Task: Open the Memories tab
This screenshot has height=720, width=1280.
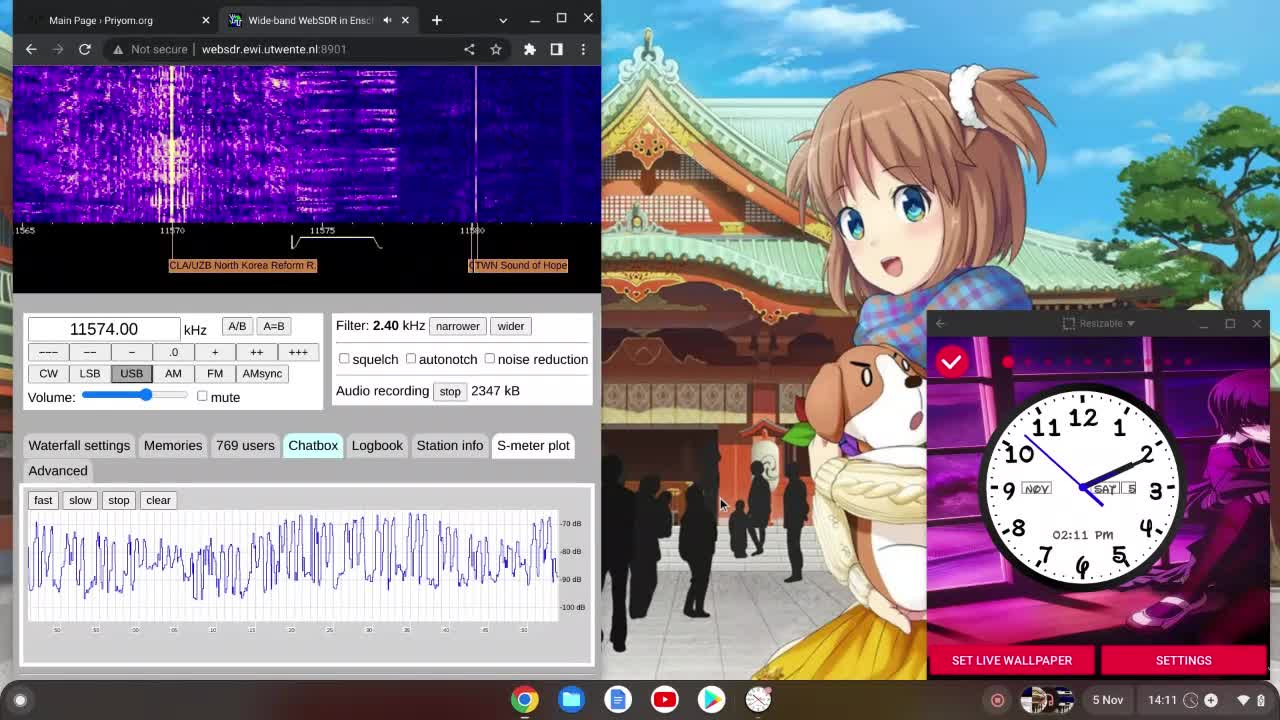Action: (x=173, y=446)
